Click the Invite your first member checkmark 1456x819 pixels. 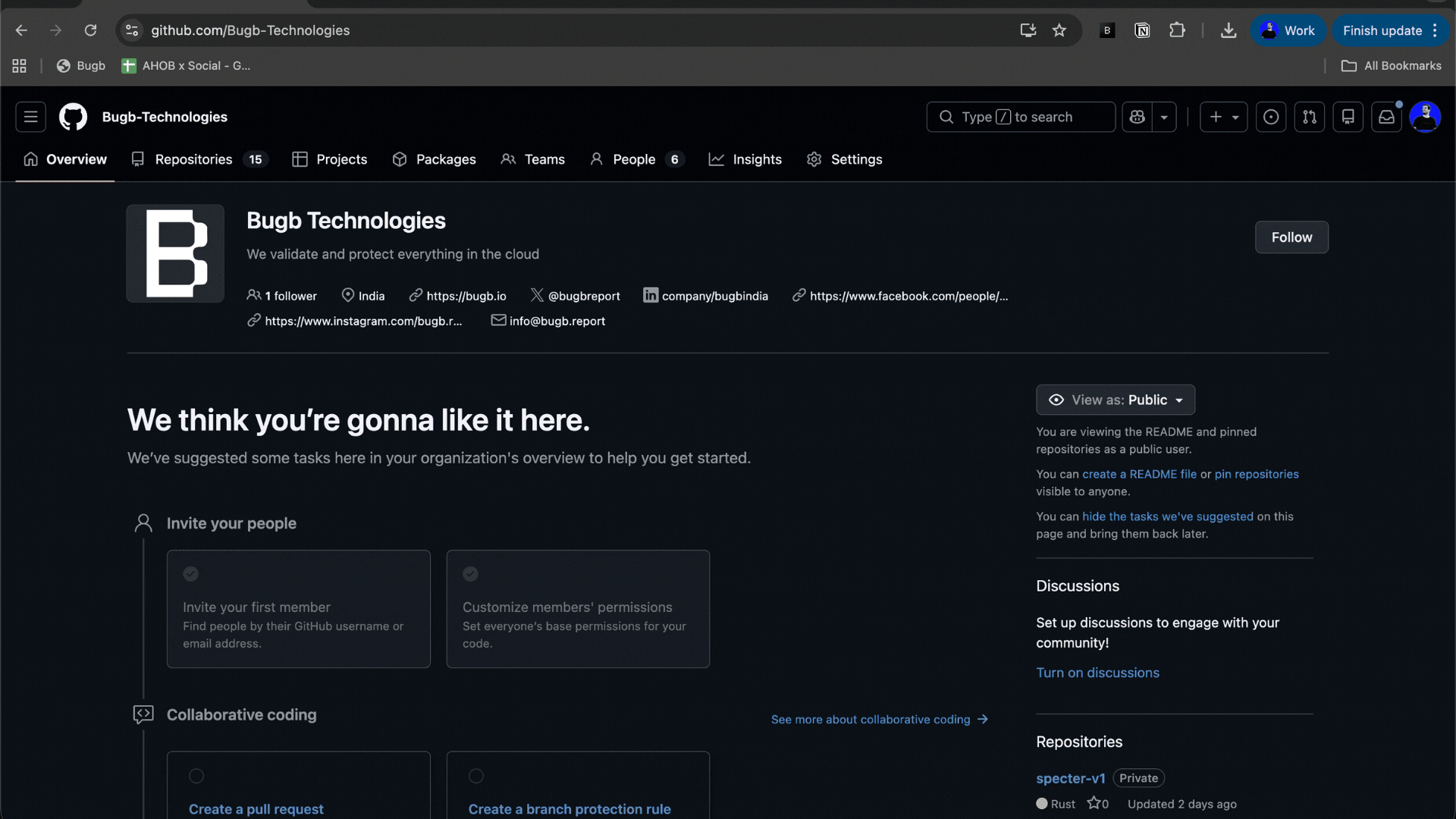click(191, 574)
